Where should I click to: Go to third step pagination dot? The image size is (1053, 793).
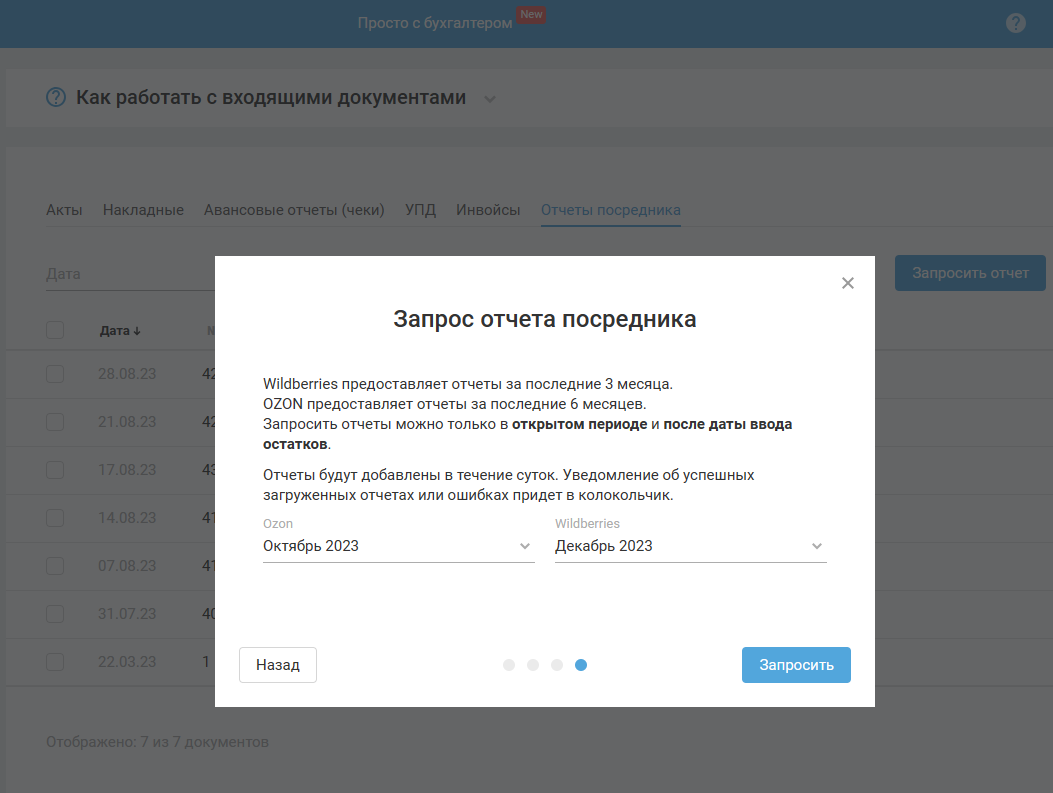point(557,665)
